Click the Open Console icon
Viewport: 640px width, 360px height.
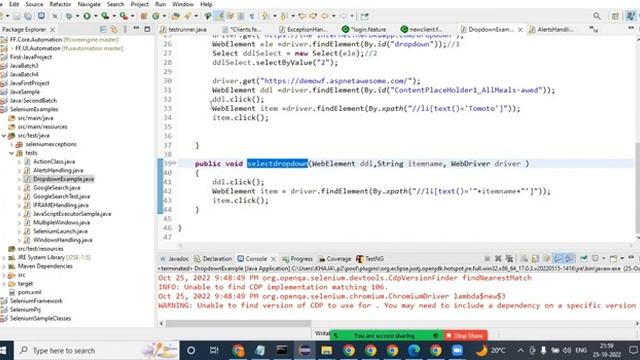point(613,258)
